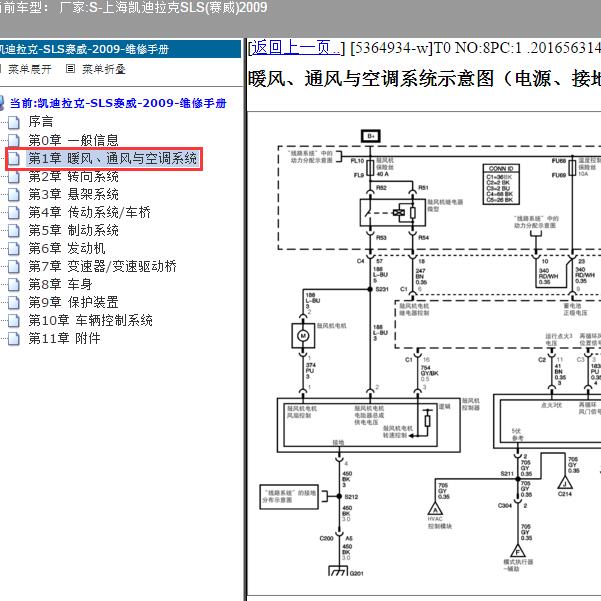Click 菜单展开 to expand the menu
The width and height of the screenshot is (601, 601).
pos(30,69)
